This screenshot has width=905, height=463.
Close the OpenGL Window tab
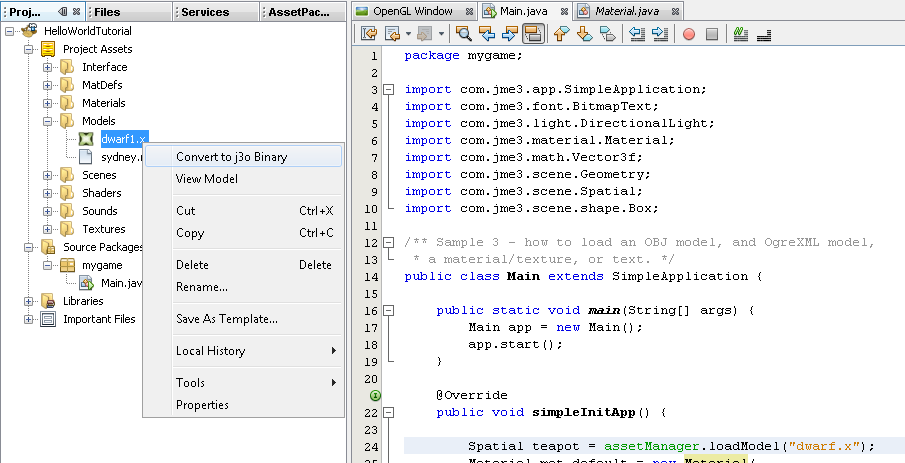pos(469,11)
